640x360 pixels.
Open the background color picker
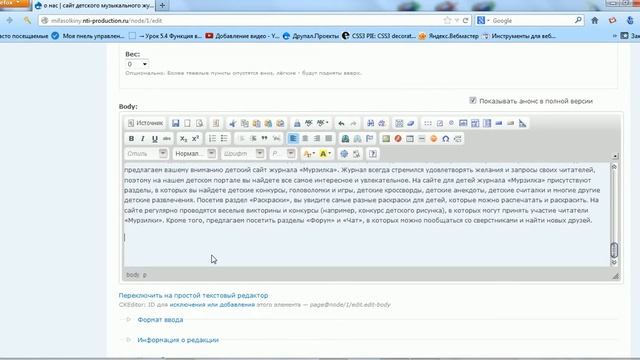(325, 154)
